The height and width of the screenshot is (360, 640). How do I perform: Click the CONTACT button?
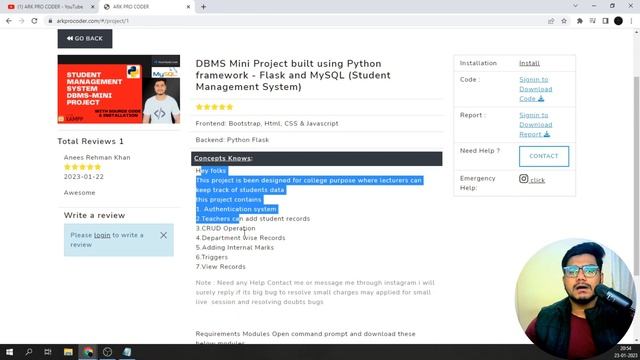(544, 156)
